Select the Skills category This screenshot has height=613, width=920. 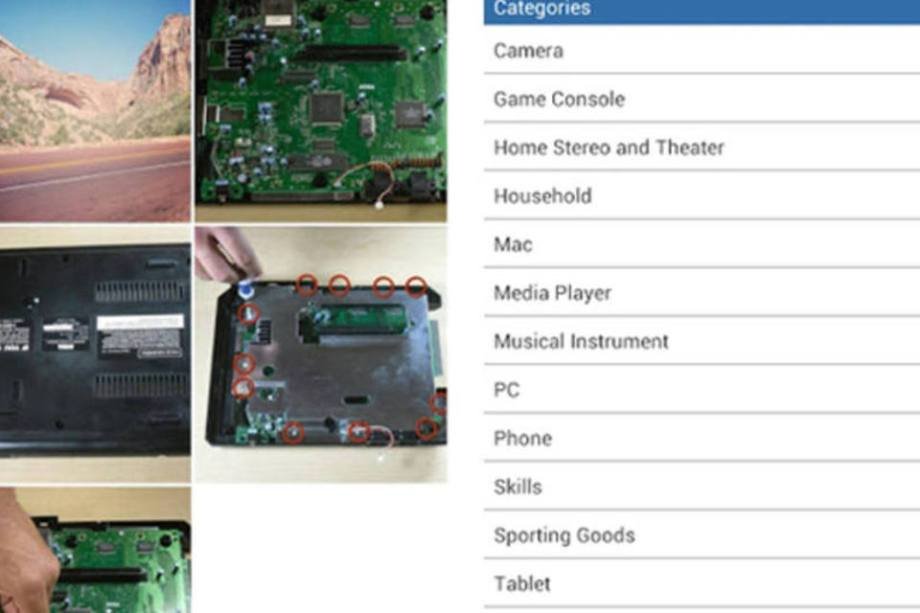pos(702,486)
